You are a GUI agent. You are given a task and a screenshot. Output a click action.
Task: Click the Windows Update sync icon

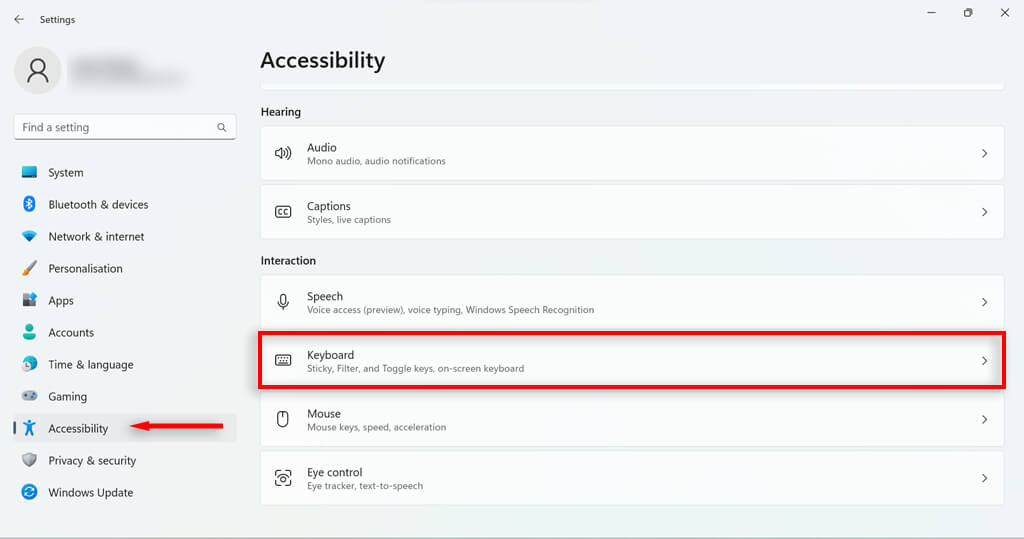click(29, 493)
